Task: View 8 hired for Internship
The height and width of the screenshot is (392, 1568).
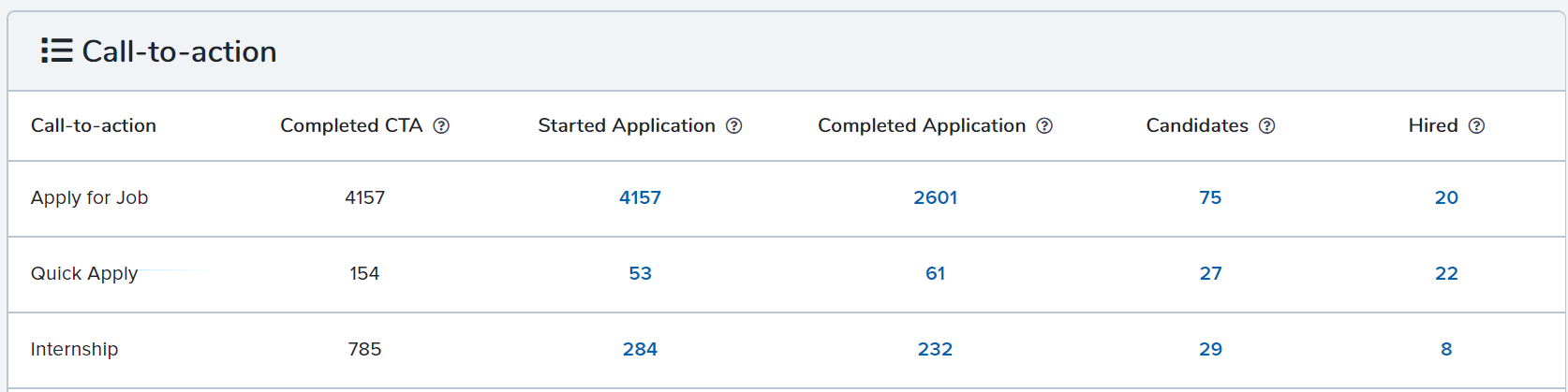Action: coord(1446,349)
